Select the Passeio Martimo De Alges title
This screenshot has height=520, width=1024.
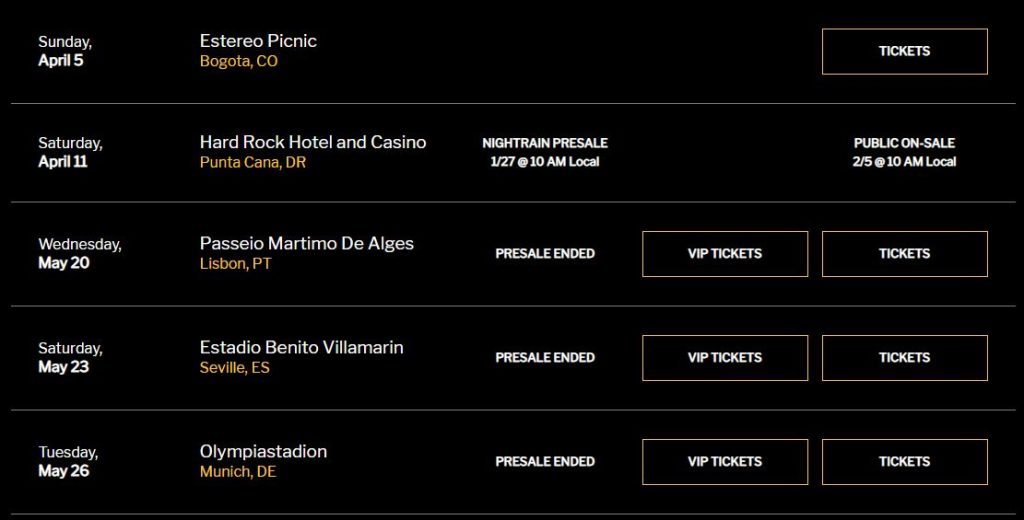[307, 243]
